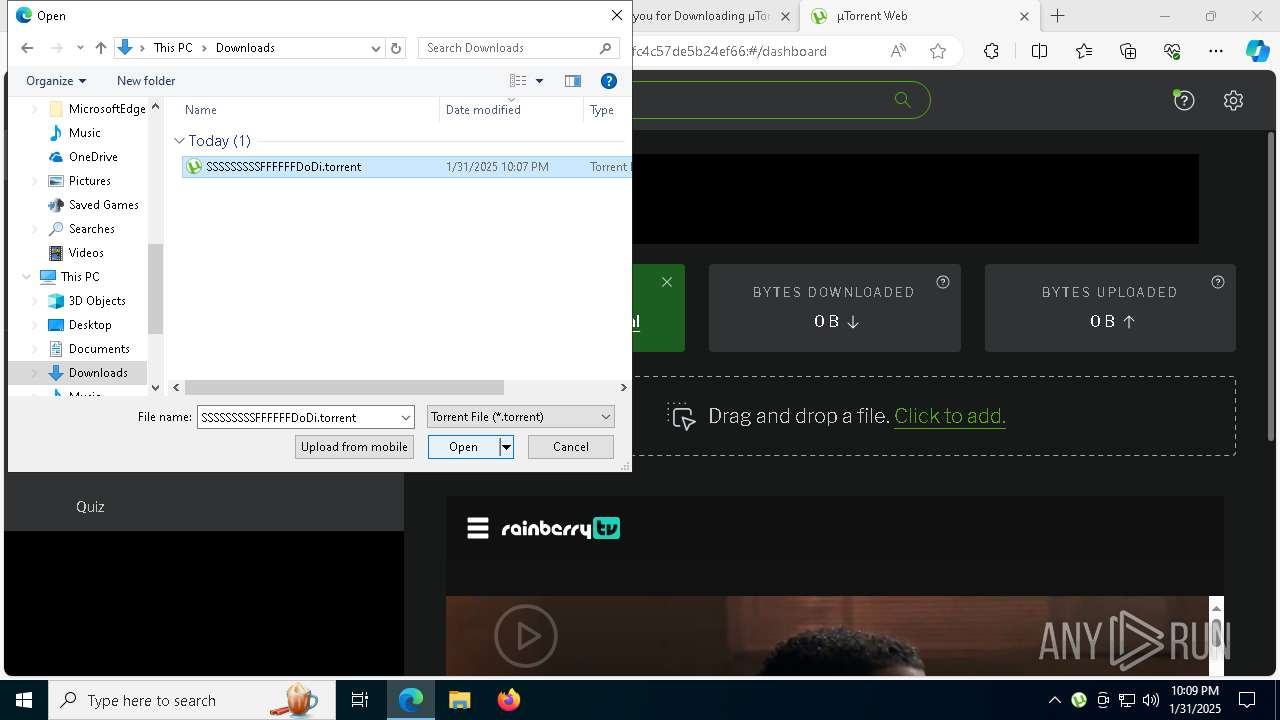Open the view options icon
Screen dimensions: 1280x720
[x=518, y=81]
